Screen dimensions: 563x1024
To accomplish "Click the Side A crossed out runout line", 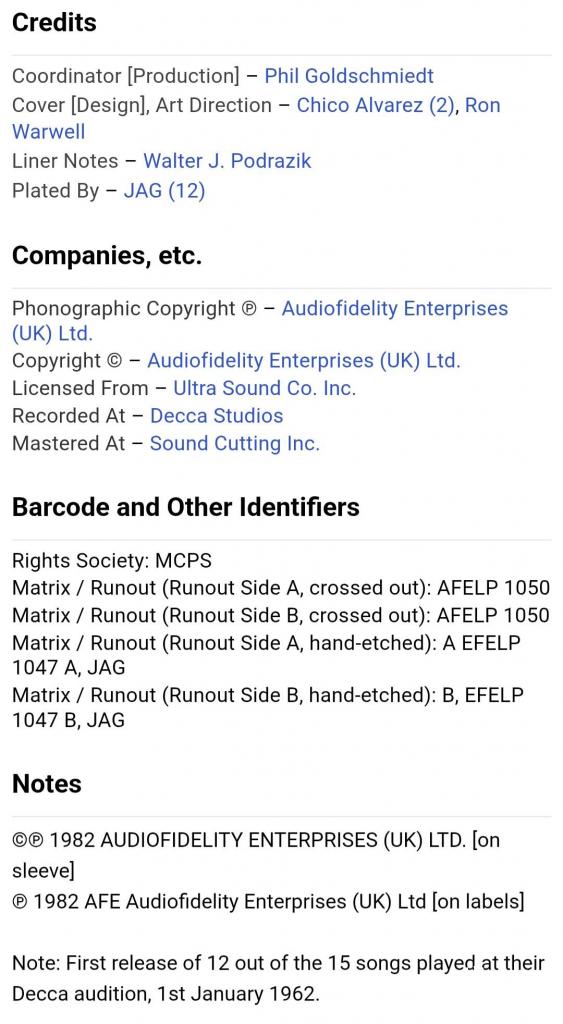I will (x=281, y=588).
